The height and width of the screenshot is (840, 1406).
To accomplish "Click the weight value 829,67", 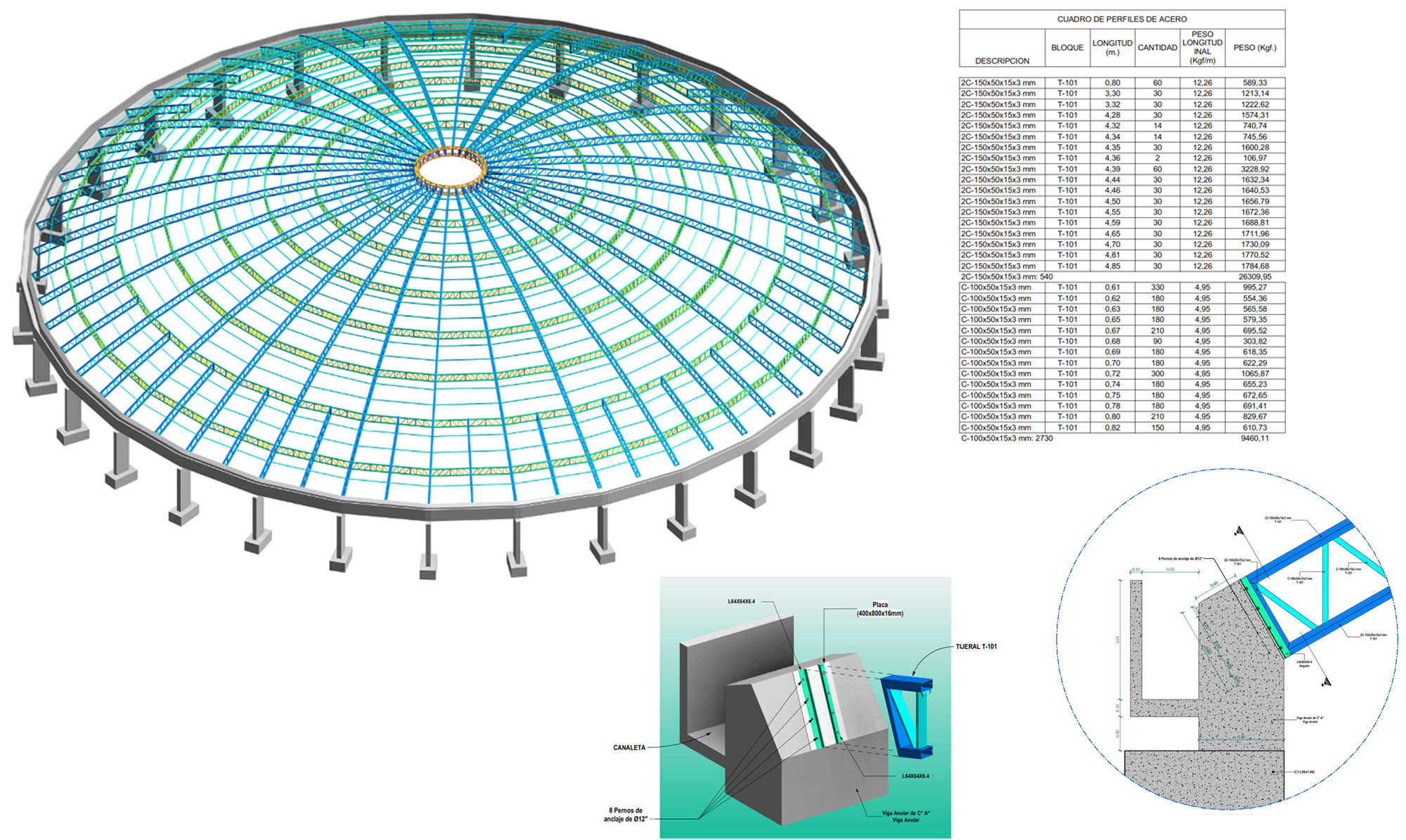I will click(1255, 417).
